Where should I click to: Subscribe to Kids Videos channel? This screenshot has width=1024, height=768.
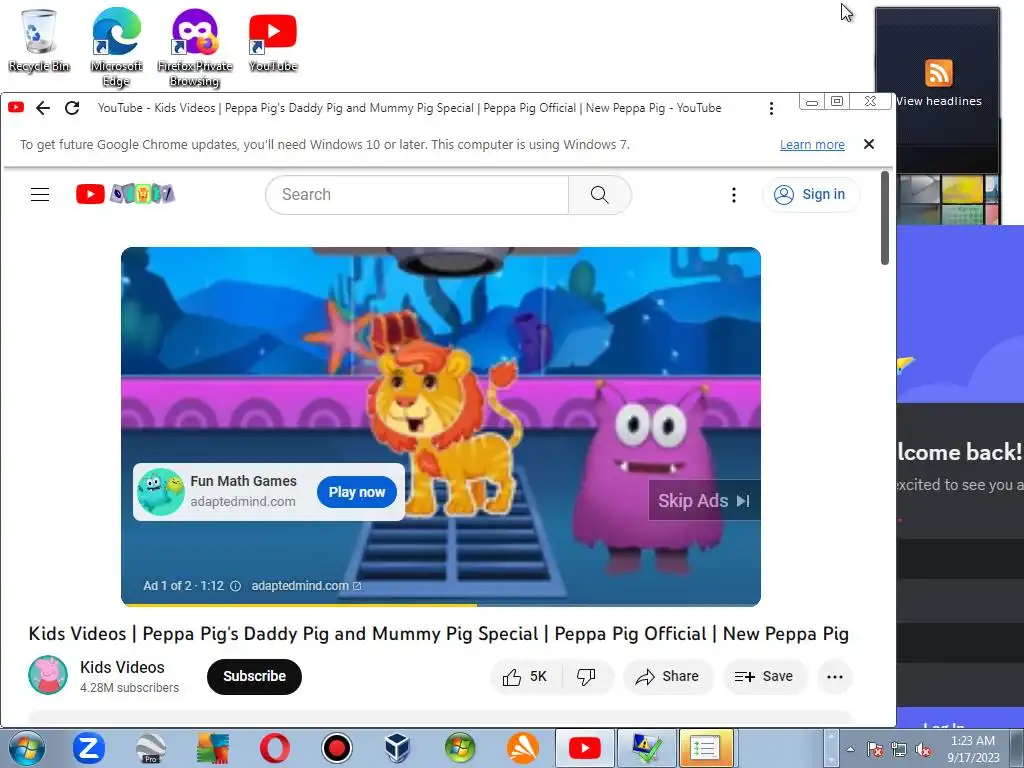click(x=254, y=677)
